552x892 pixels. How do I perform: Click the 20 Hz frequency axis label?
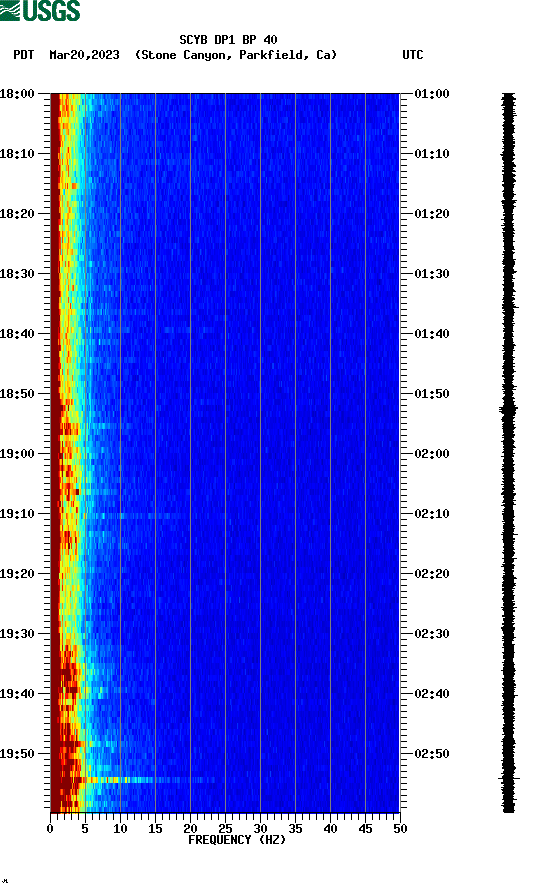tap(190, 828)
